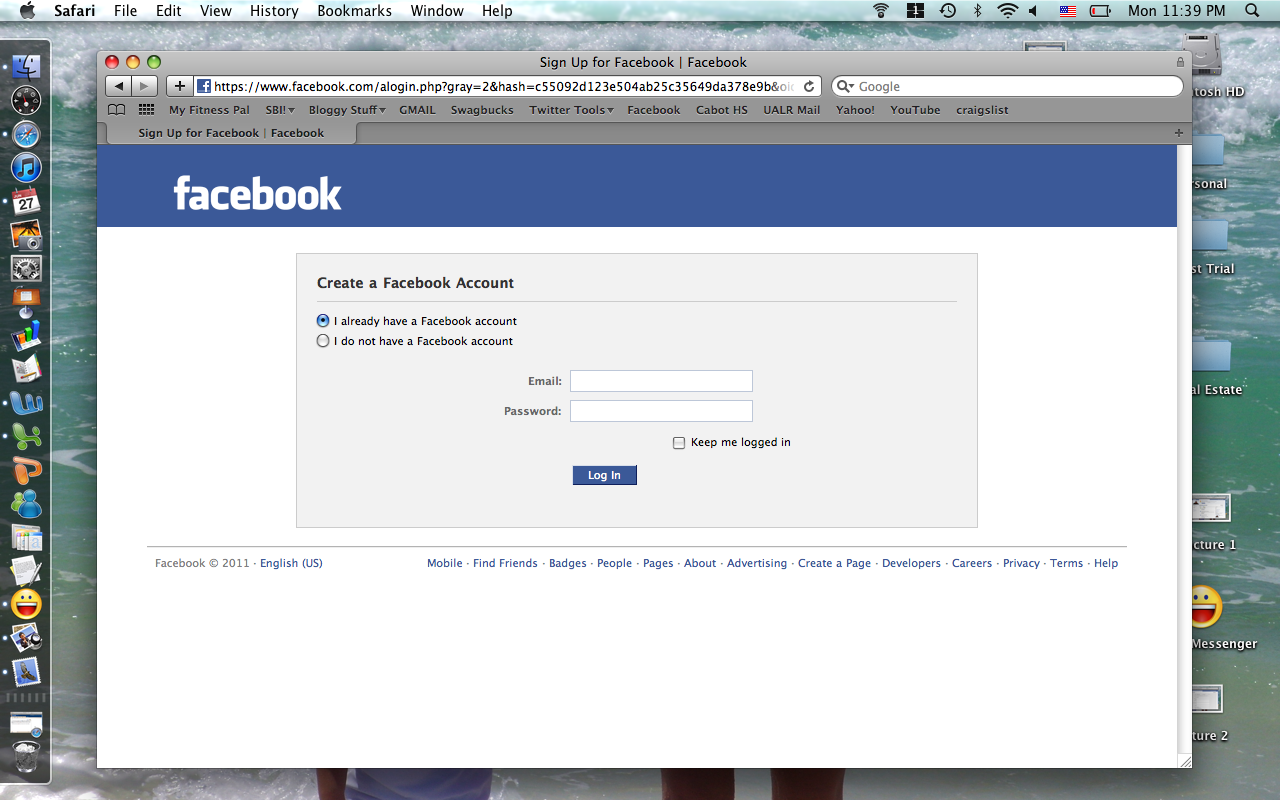Expand the Bloggy Stuff dropdown
1280x800 pixels.
coord(346,110)
